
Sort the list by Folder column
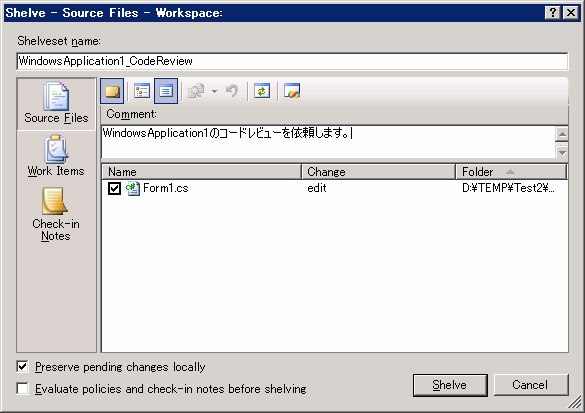click(x=511, y=172)
